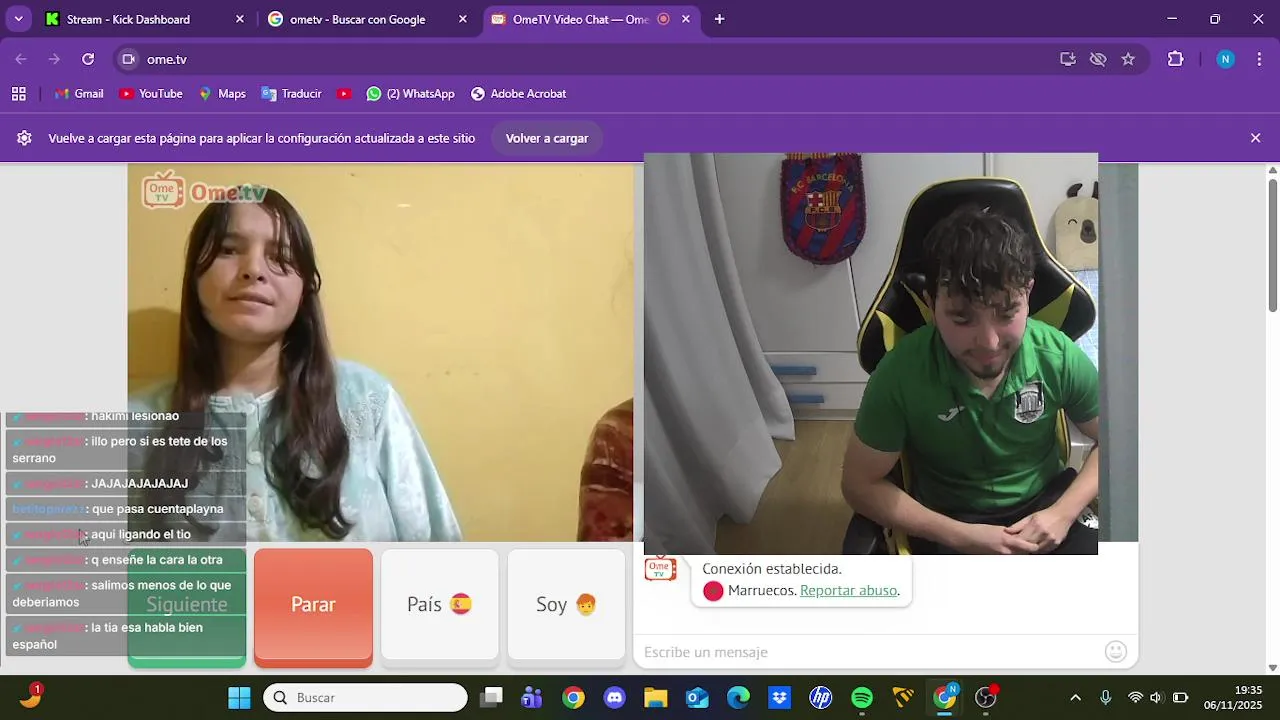This screenshot has height=720, width=1280.
Task: Open the Gmail bookmark
Action: coord(79,93)
